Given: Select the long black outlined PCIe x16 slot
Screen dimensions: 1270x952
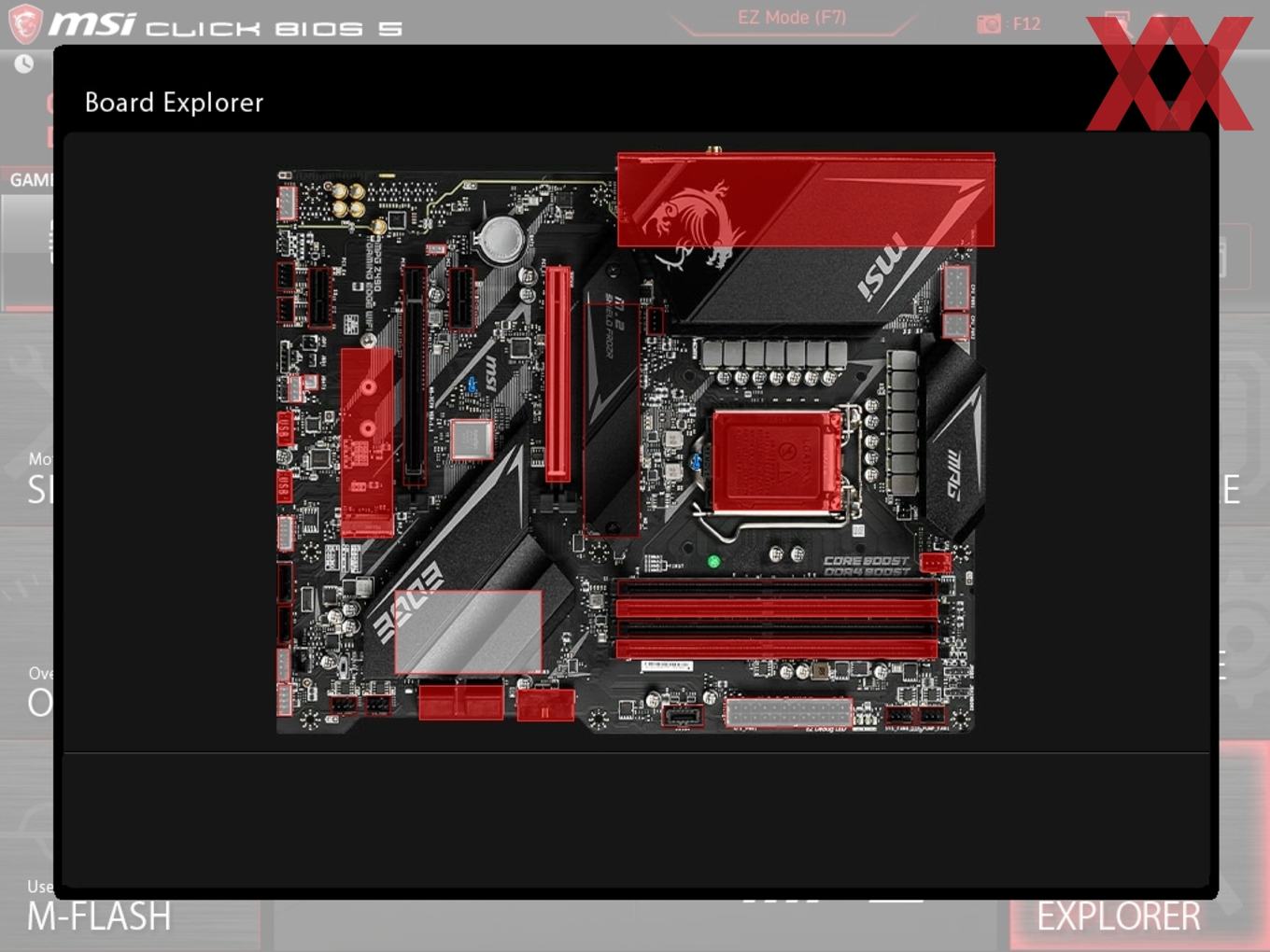Looking at the screenshot, I should pos(415,375).
